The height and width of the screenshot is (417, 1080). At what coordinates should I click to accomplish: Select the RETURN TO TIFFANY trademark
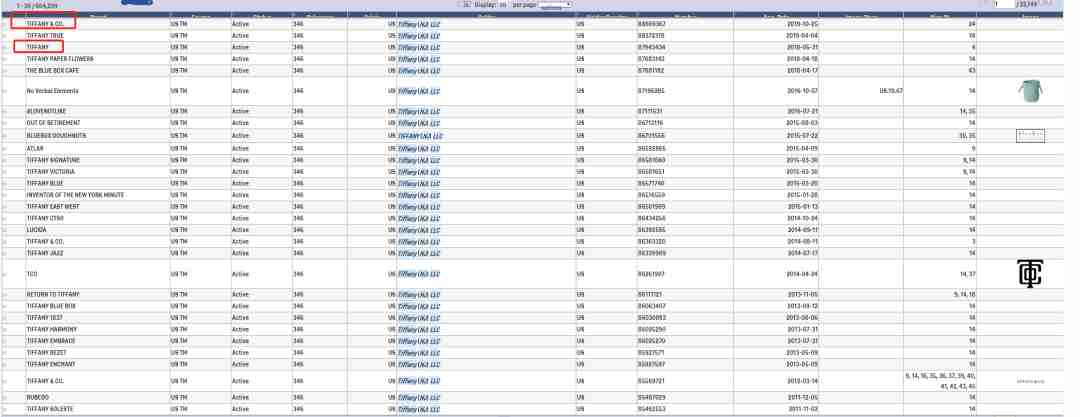53,294
